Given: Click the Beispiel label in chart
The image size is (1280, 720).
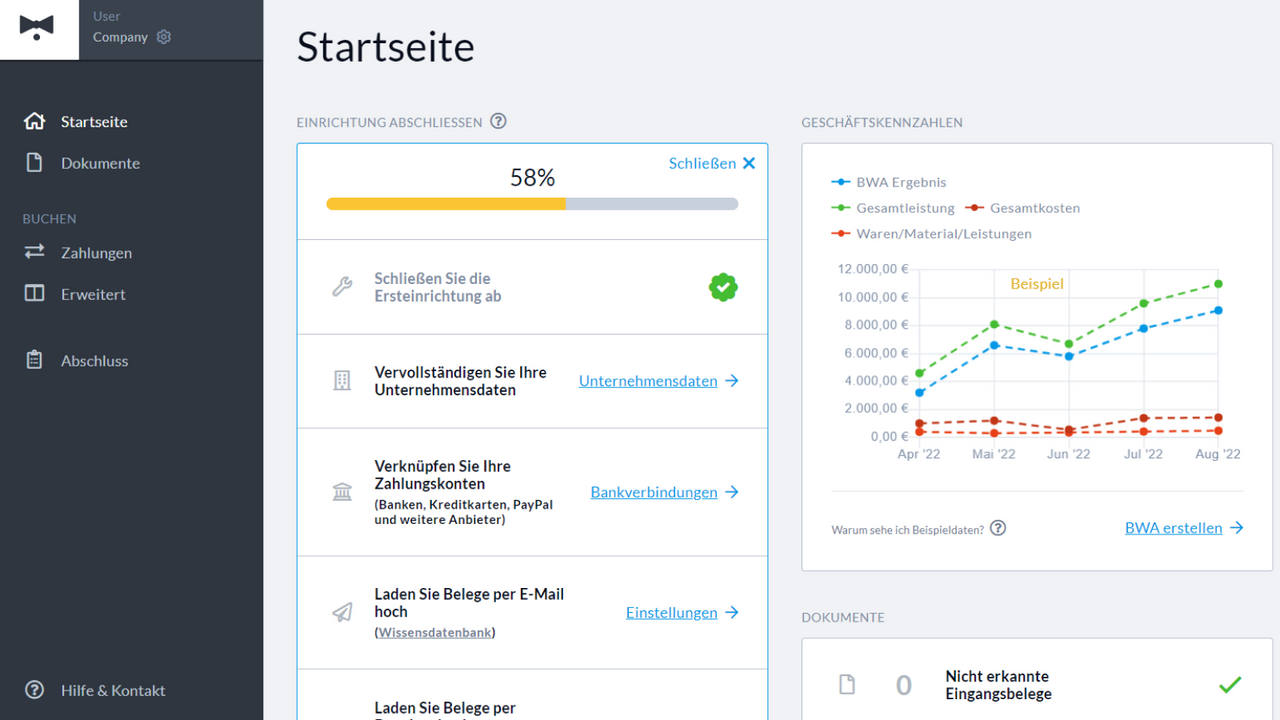Looking at the screenshot, I should 1037,284.
